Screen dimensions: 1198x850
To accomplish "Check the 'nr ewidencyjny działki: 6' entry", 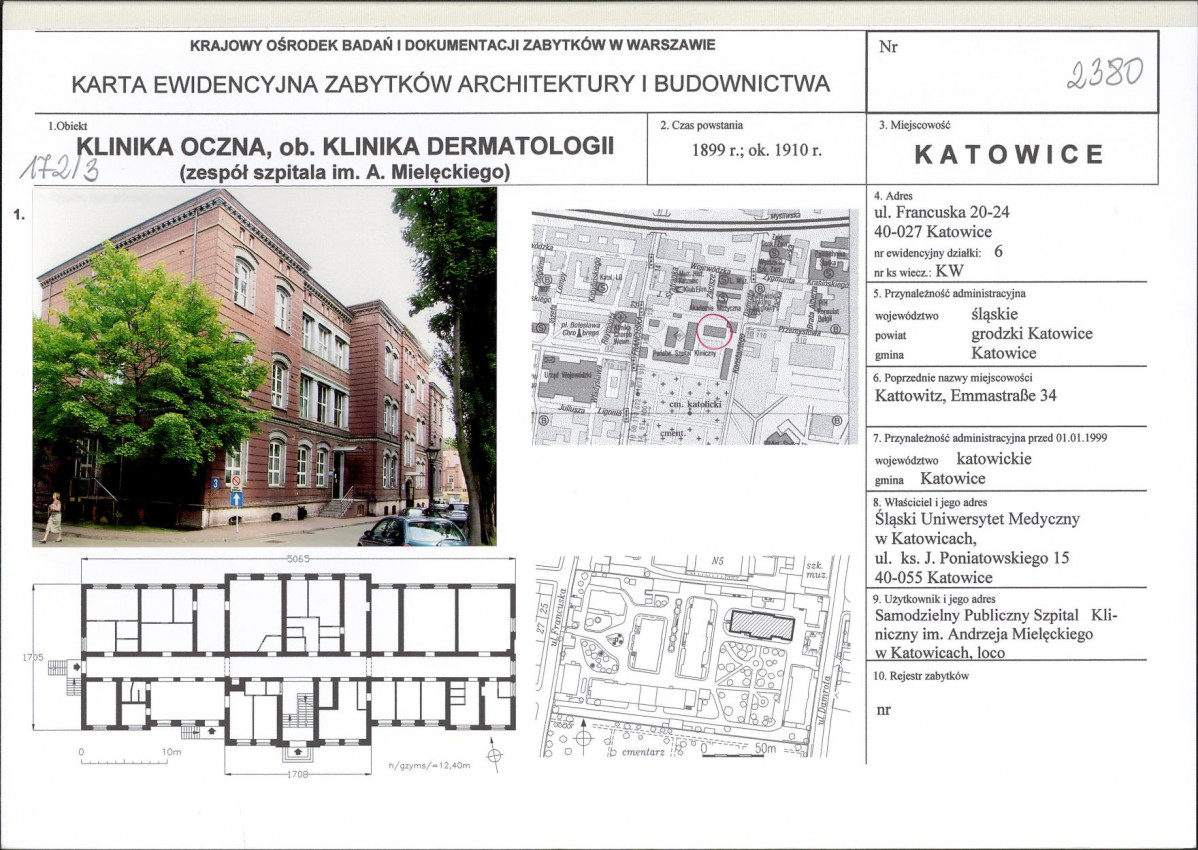I will [x=940, y=253].
